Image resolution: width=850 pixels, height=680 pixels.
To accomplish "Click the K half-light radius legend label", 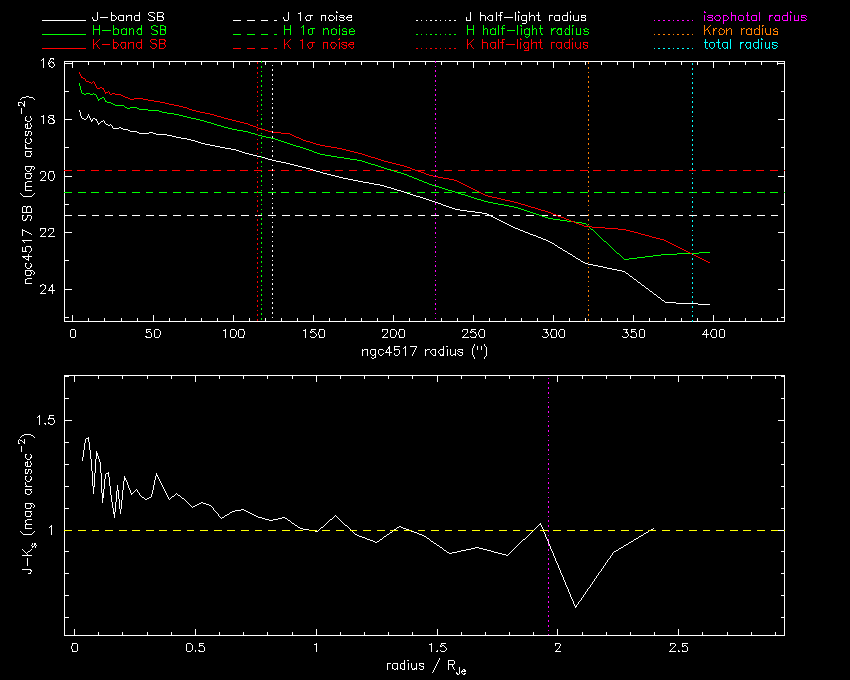I will point(526,45).
